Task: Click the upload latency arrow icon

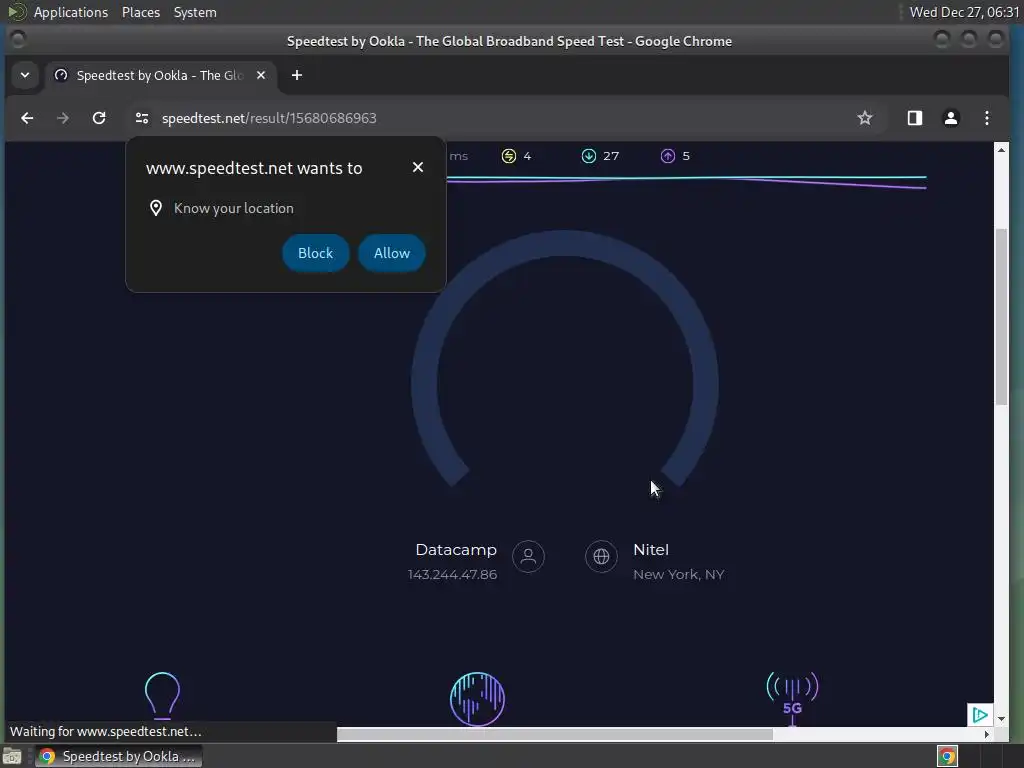Action: (x=667, y=156)
